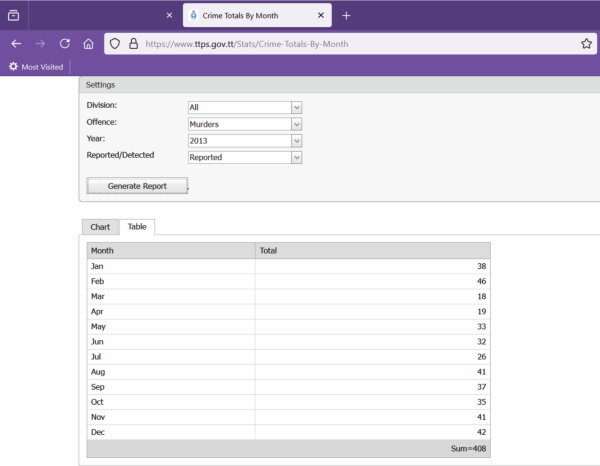Image resolution: width=600 pixels, height=466 pixels.
Task: Select the Dec row label
Action: click(98, 432)
